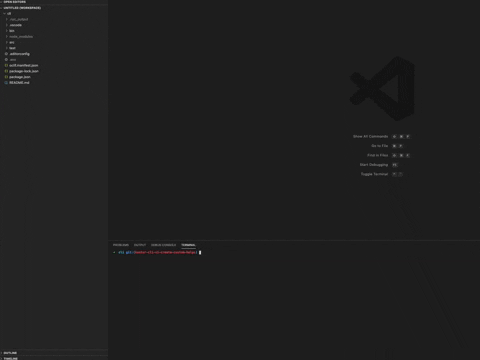Click the JSON icon beside package.json
This screenshot has width=480, height=360.
click(6, 77)
